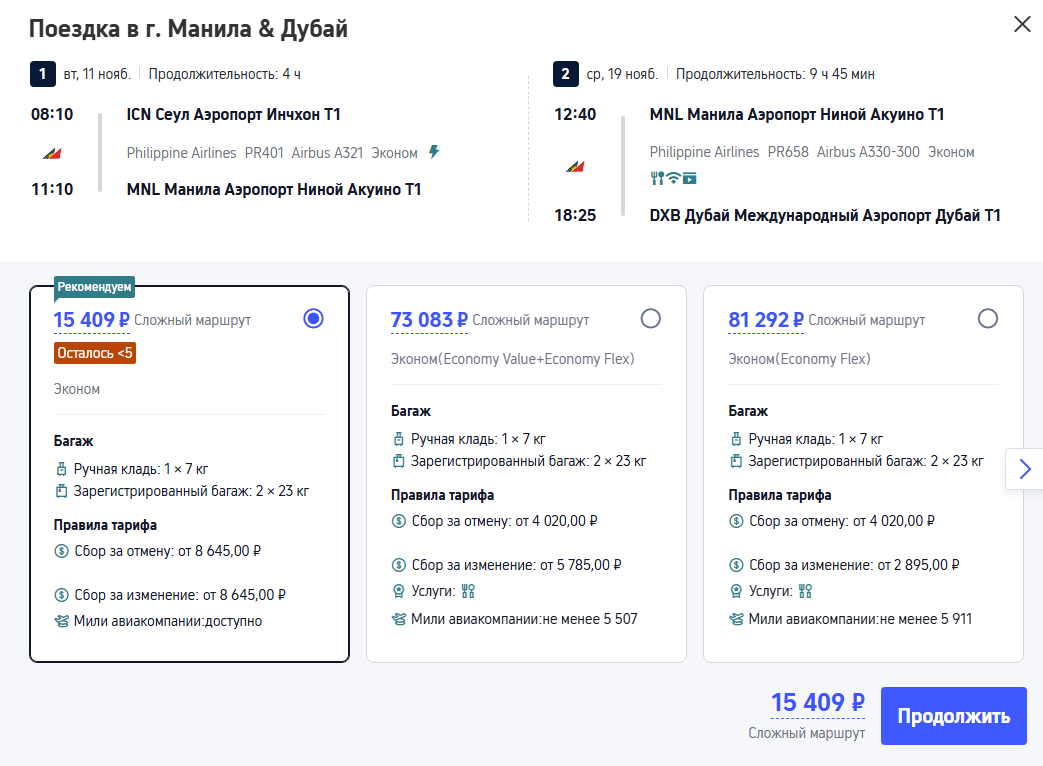Click the lightning bolt icon next to PR401 Эконом
Image resolution: width=1043 pixels, height=766 pixels.
click(434, 152)
